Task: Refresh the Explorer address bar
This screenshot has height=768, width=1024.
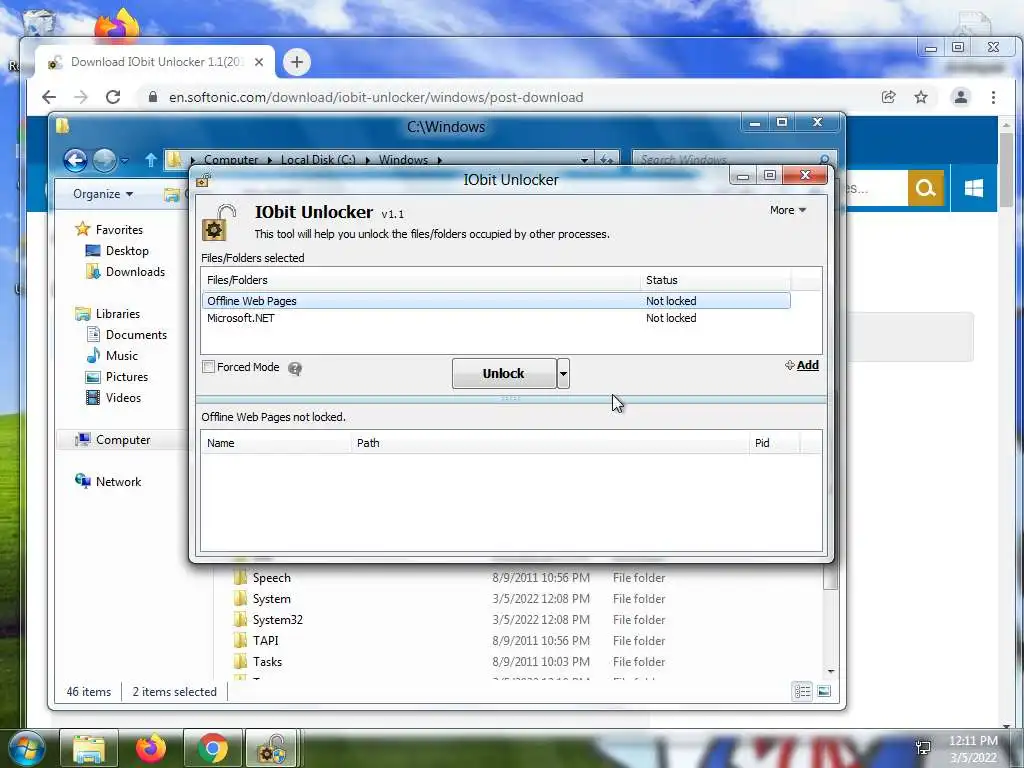Action: (x=607, y=160)
